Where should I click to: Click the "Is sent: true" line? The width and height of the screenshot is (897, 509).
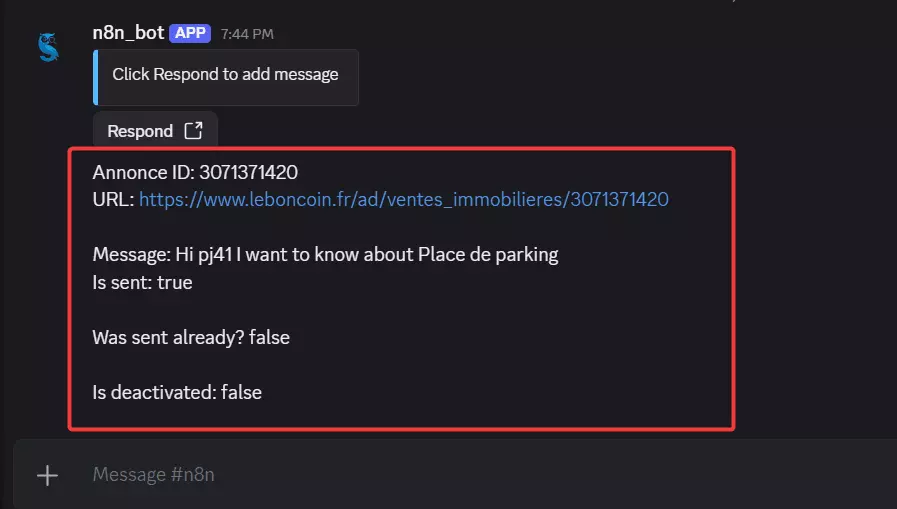[x=142, y=282]
